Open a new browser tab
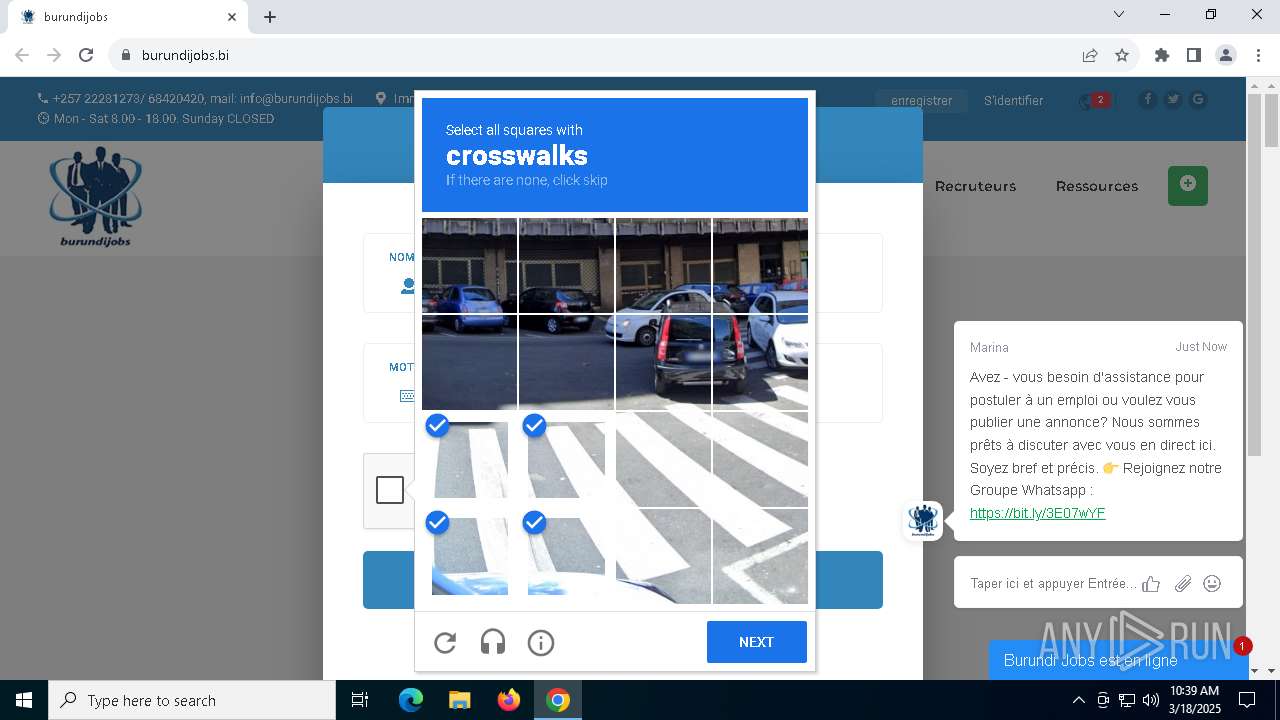Image resolution: width=1280 pixels, height=720 pixels. [270, 17]
